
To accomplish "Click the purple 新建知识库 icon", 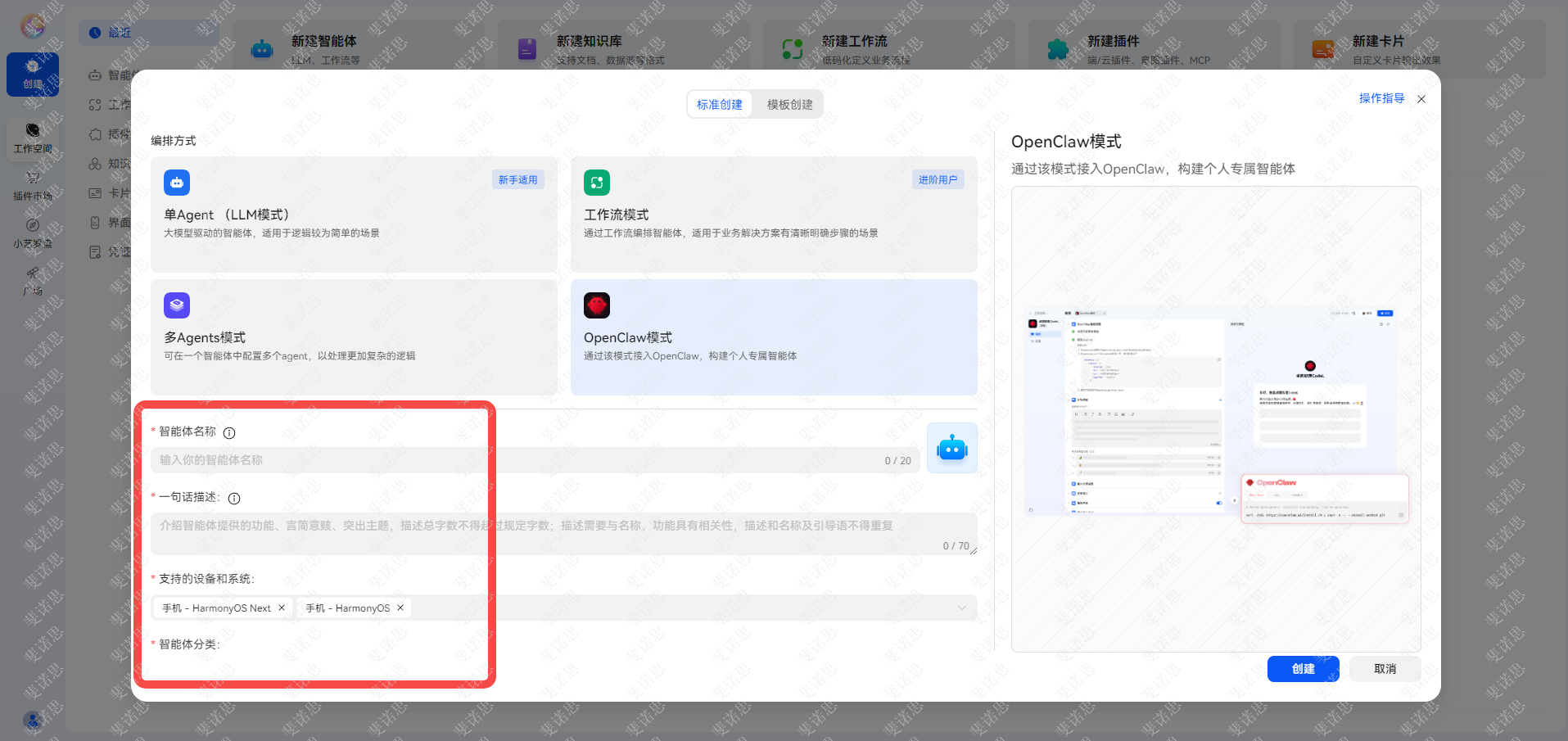I will [x=527, y=49].
